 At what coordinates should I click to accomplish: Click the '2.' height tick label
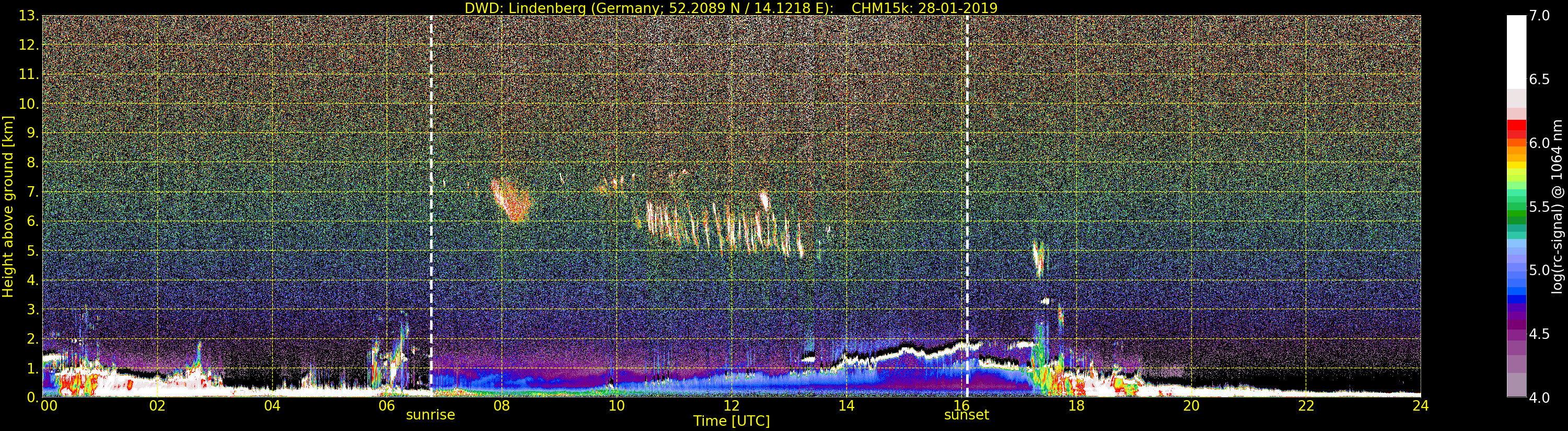tap(32, 338)
